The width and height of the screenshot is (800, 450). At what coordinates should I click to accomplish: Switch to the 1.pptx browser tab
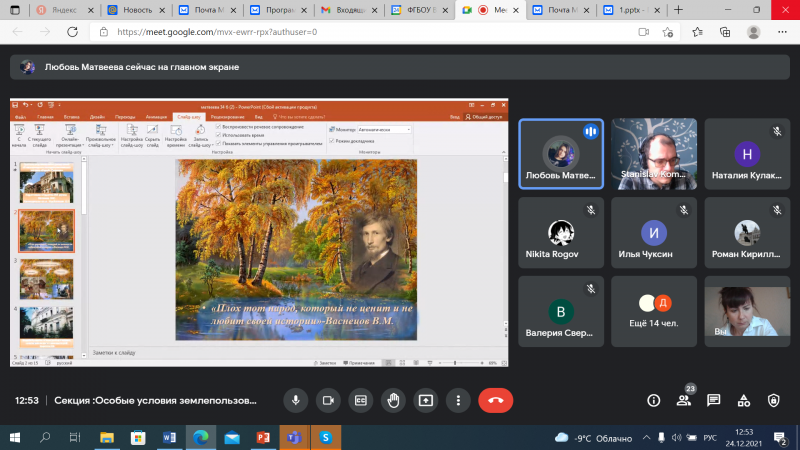point(632,10)
